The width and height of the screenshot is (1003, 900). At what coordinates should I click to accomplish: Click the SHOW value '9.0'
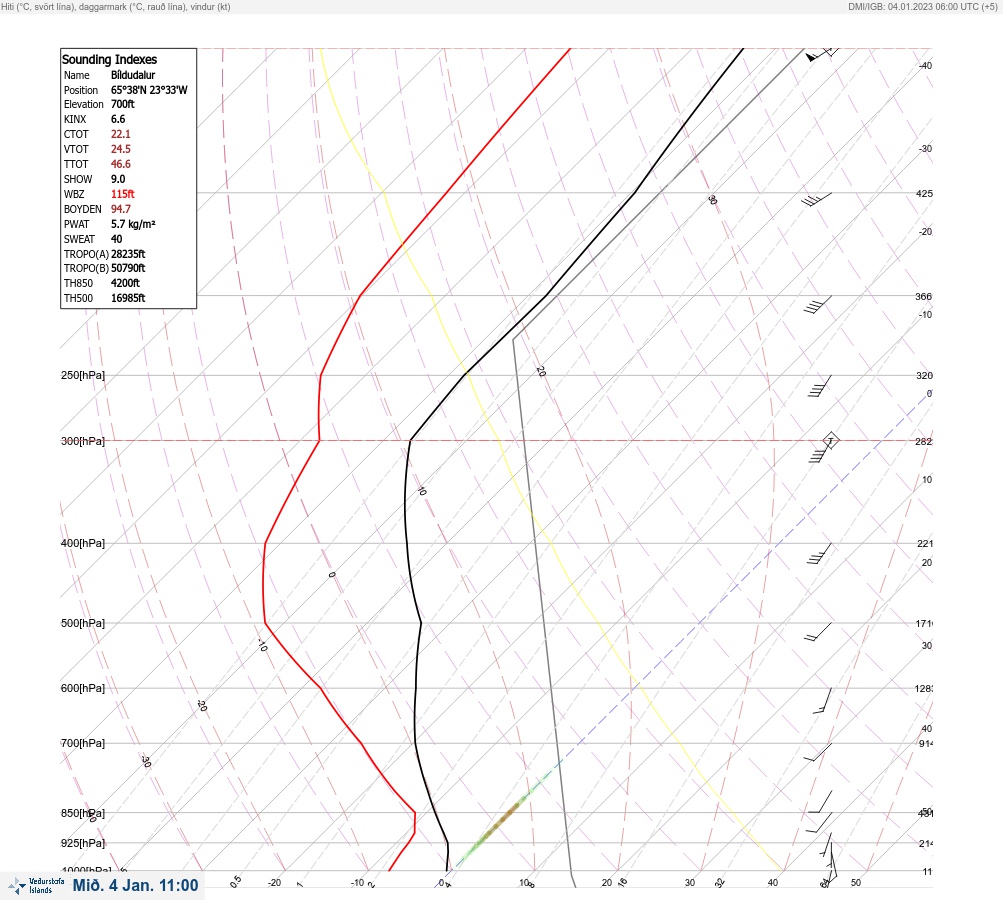tap(118, 179)
